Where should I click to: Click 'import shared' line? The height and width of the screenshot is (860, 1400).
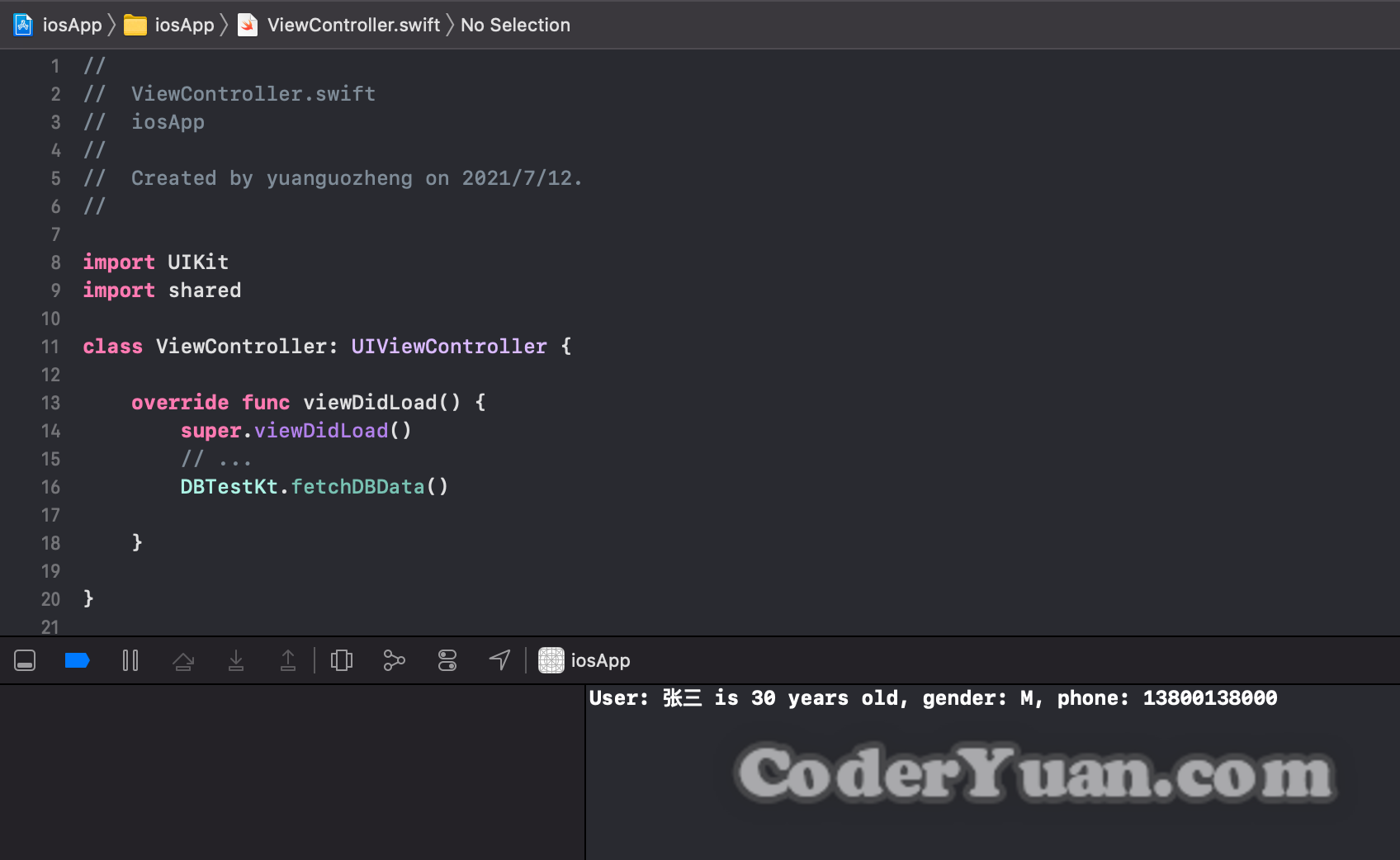click(x=162, y=291)
